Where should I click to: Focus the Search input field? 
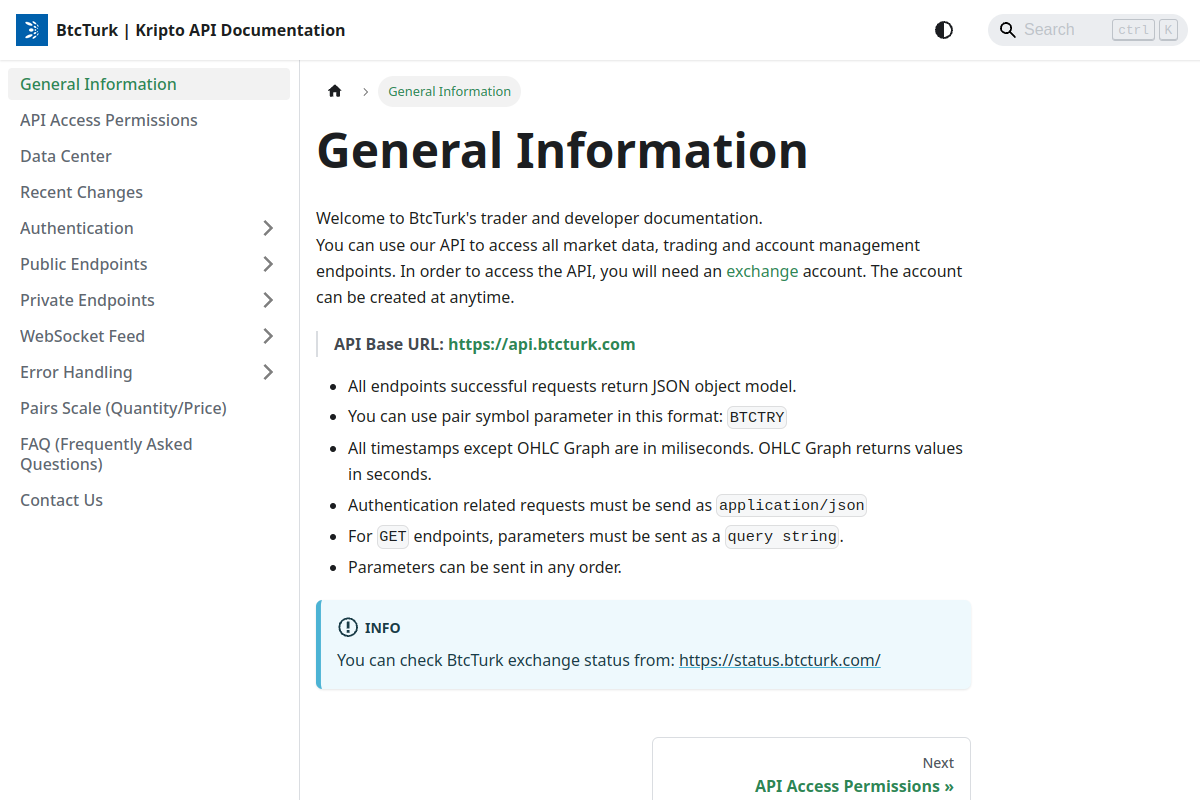click(x=1088, y=30)
